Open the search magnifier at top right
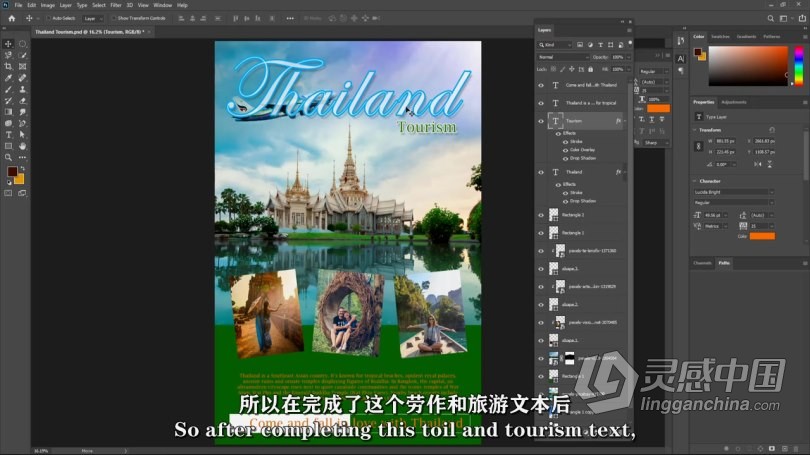Screen dimensions: 810x455 pyautogui.click(x=770, y=18)
